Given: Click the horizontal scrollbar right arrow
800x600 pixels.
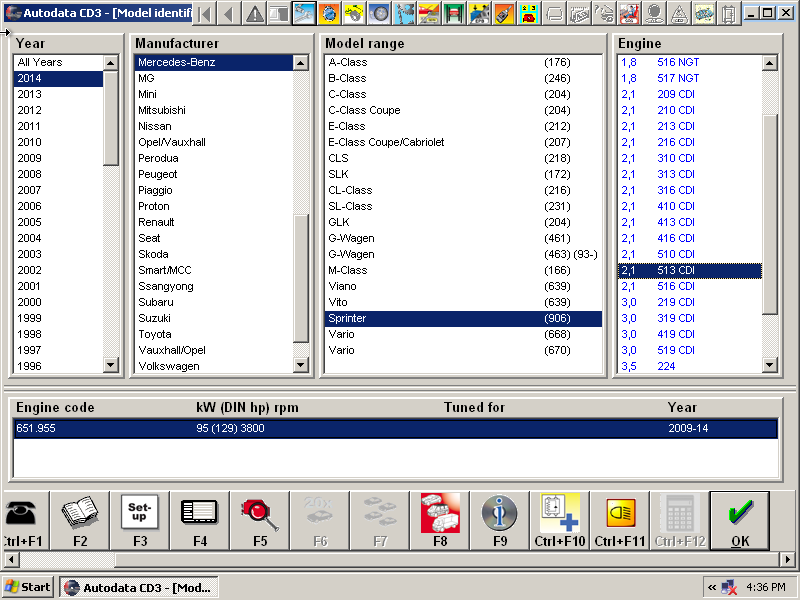Looking at the screenshot, I should pos(787,559).
